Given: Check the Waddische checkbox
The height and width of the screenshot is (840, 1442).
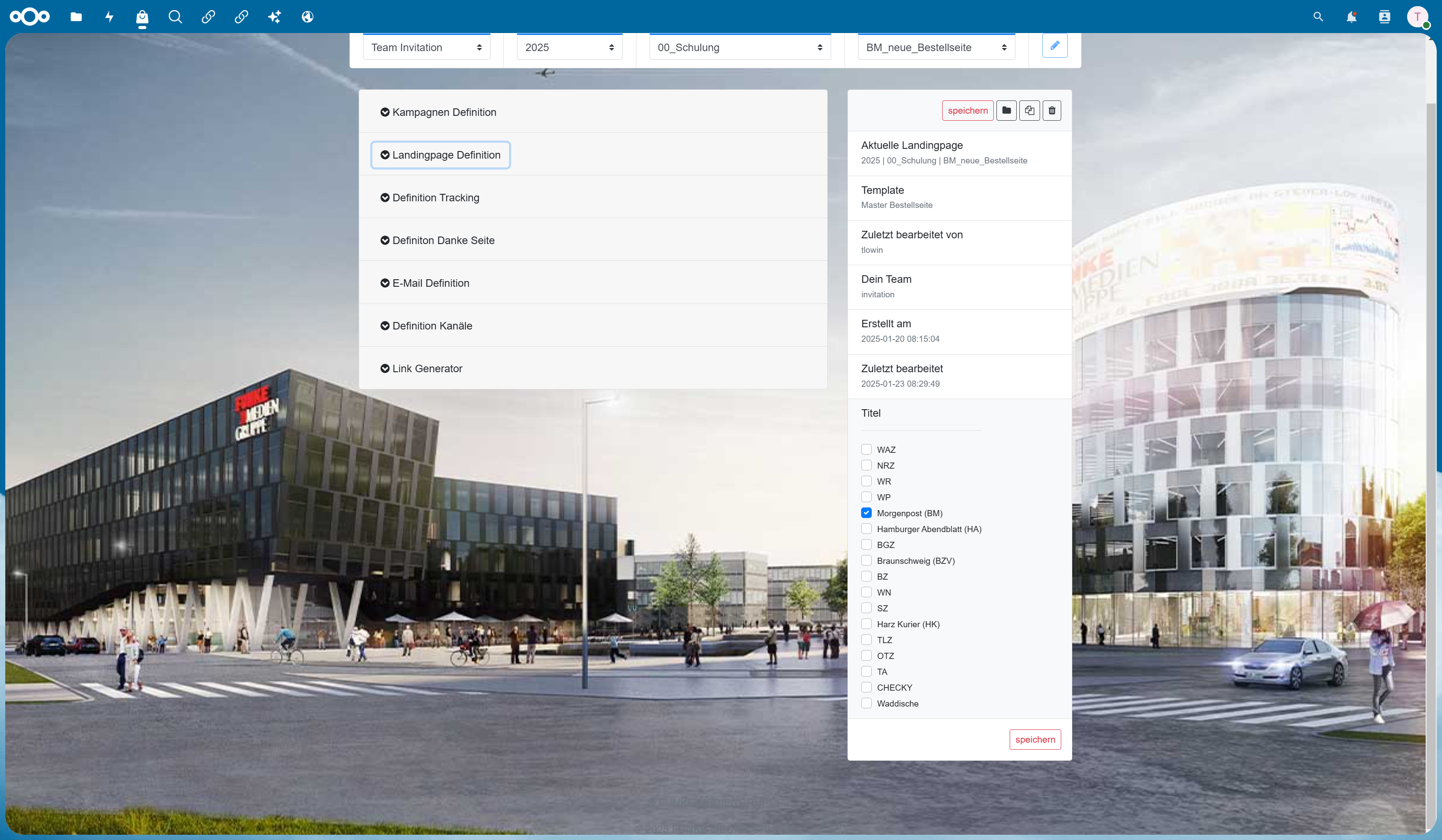Looking at the screenshot, I should click(x=866, y=703).
